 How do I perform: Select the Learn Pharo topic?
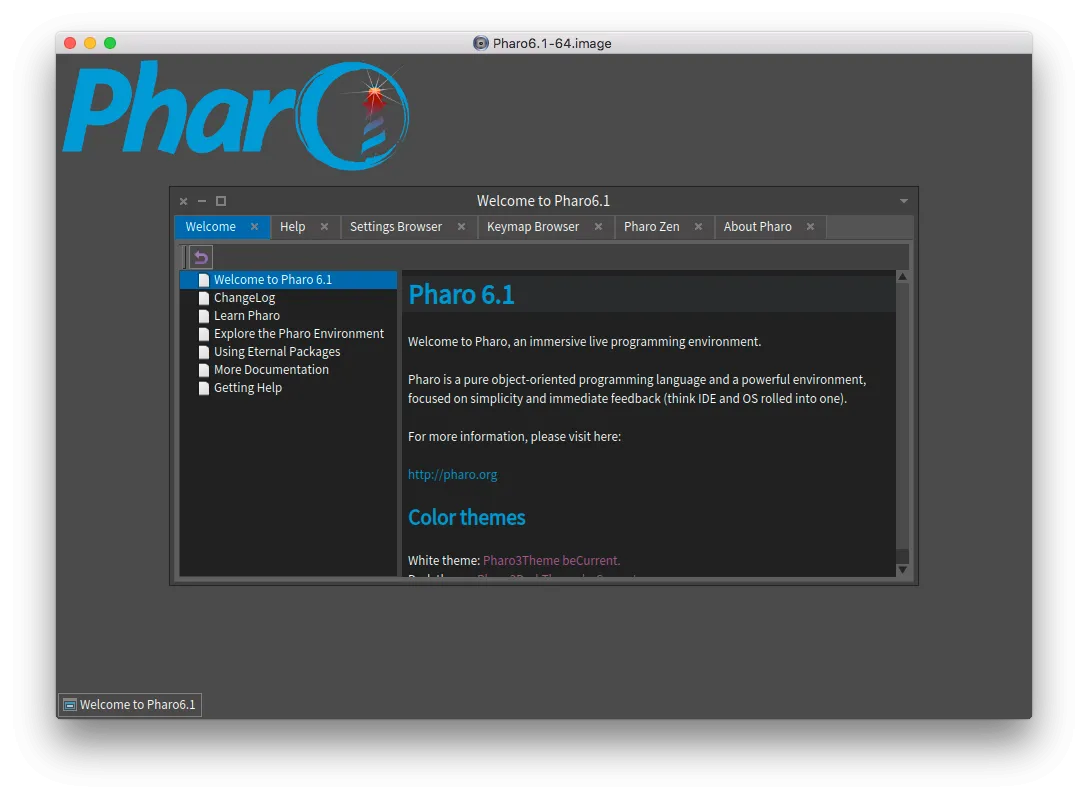pos(288,316)
